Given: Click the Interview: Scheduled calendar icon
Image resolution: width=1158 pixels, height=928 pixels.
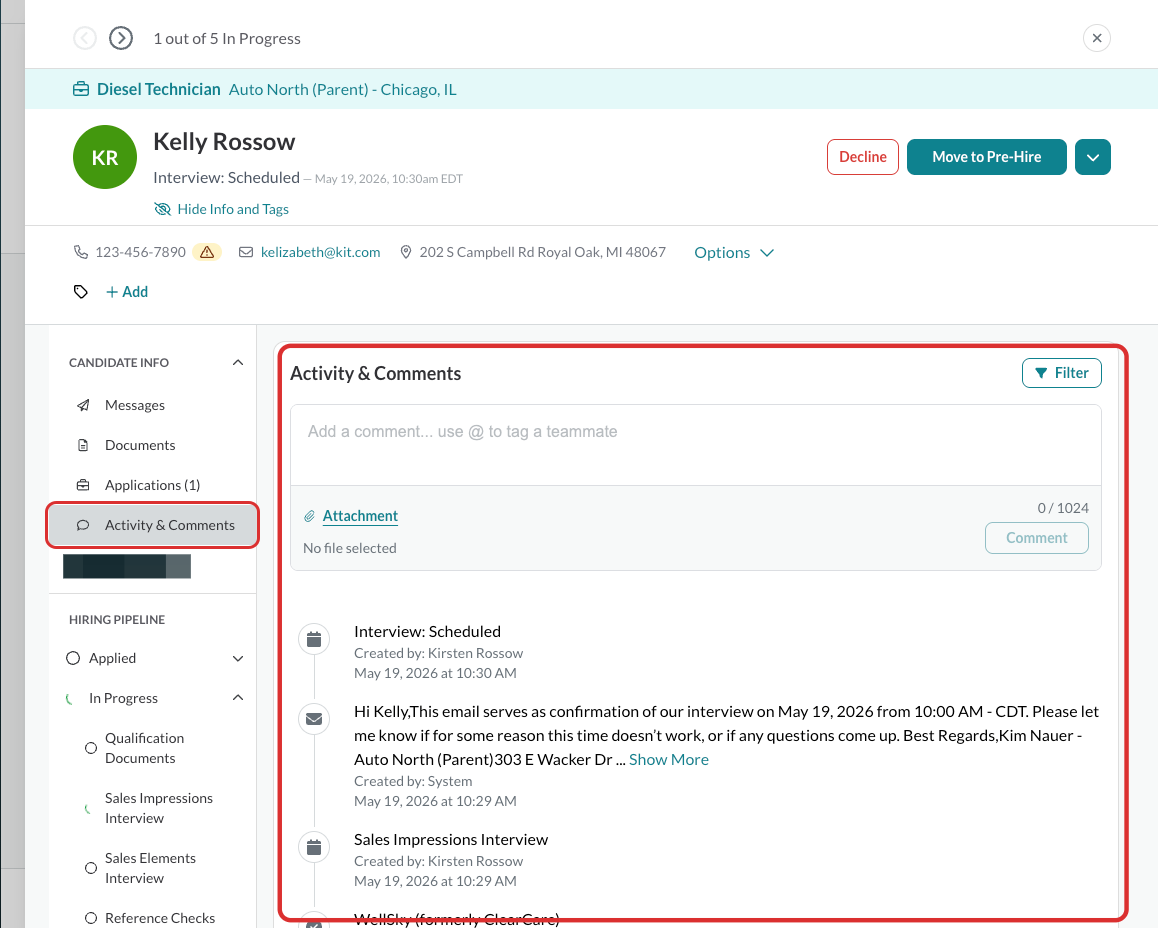Looking at the screenshot, I should click(x=314, y=639).
